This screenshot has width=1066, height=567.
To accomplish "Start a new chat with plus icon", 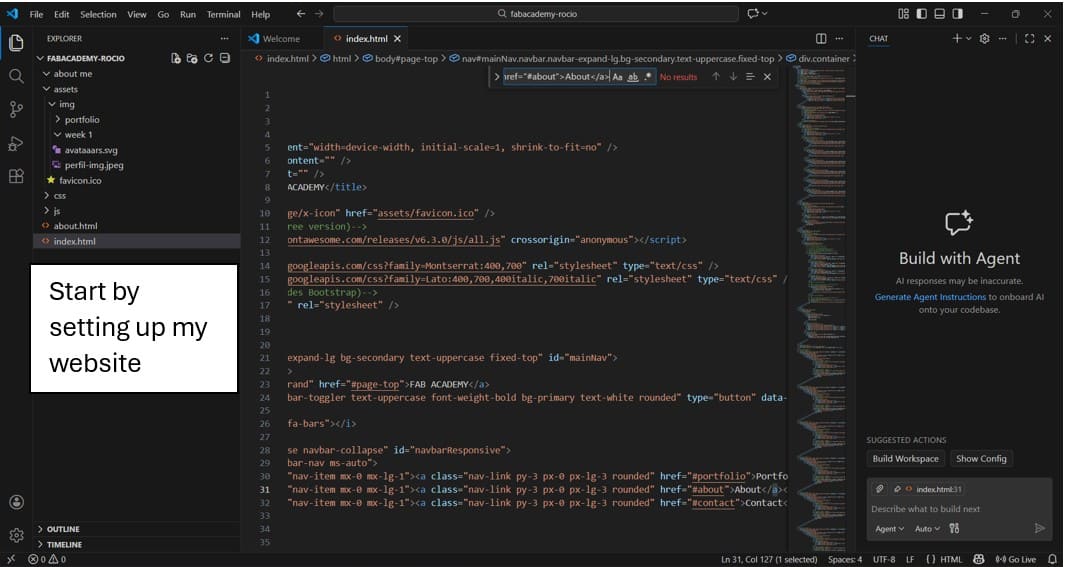I will (957, 39).
